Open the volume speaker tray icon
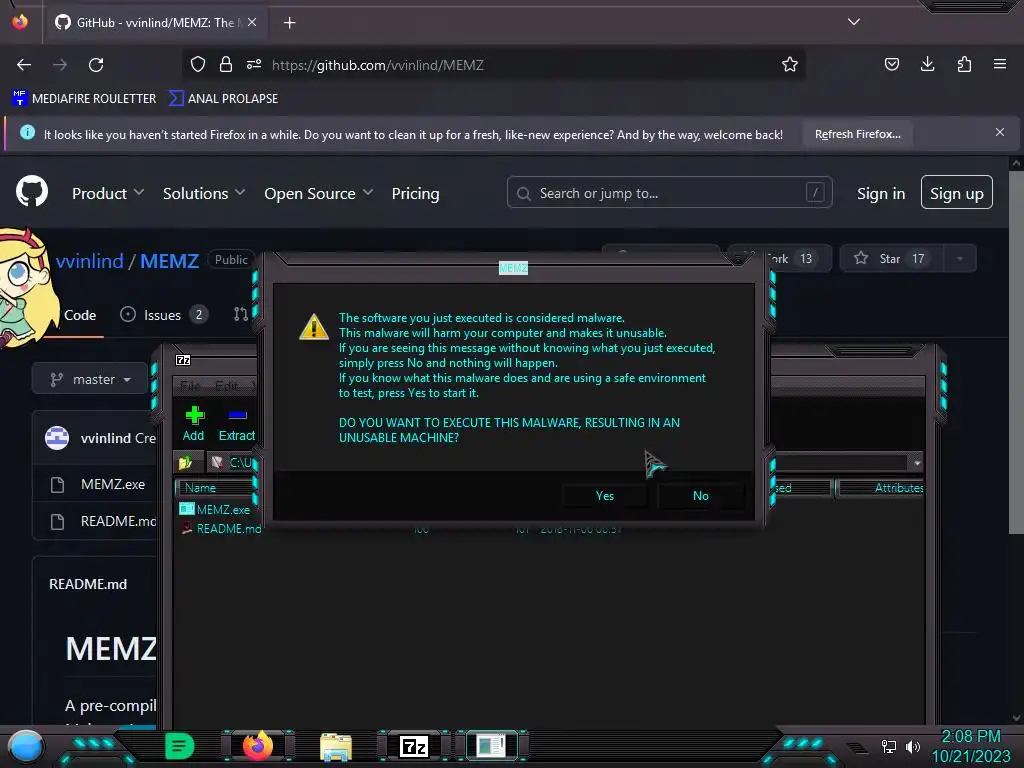Image resolution: width=1024 pixels, height=768 pixels. 912,746
